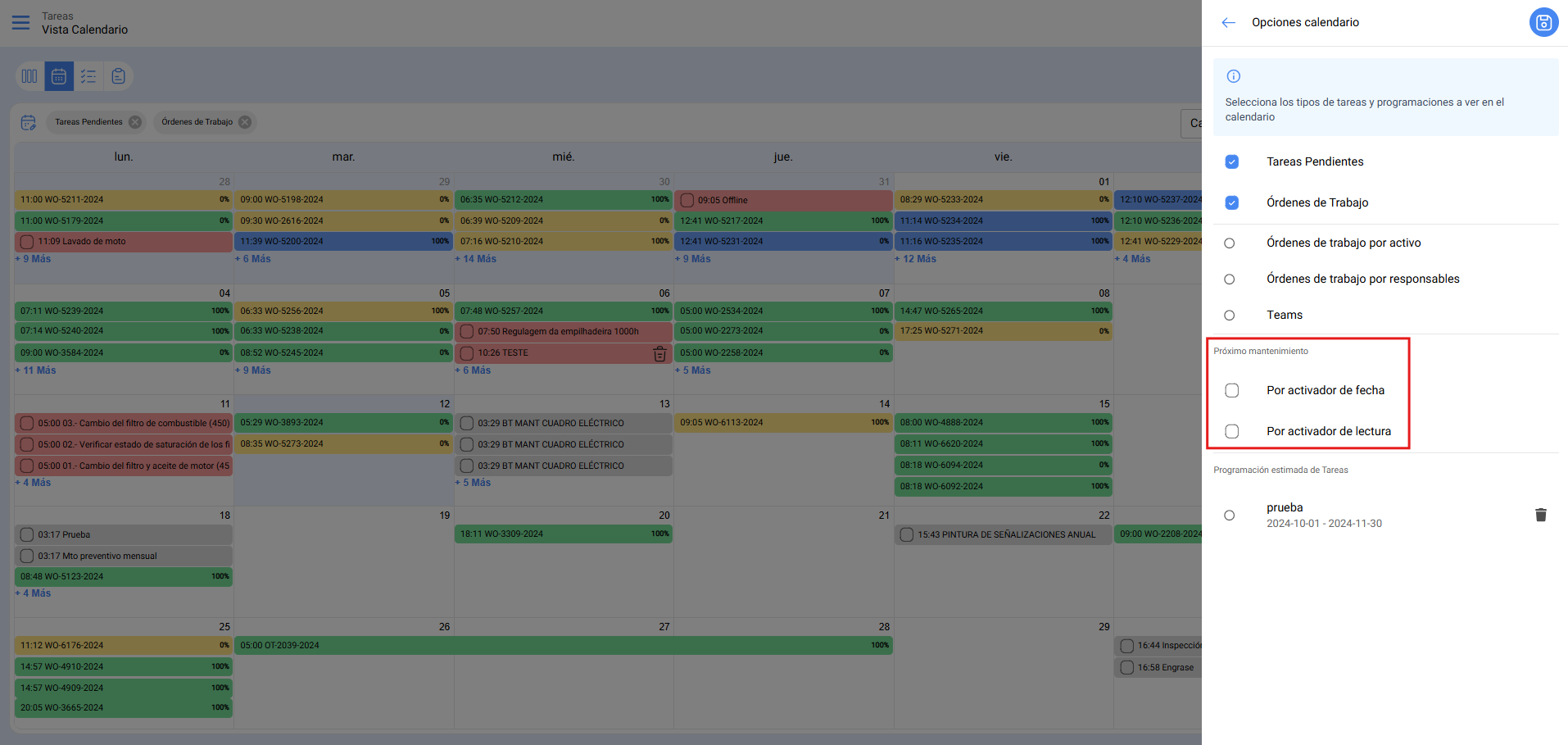Select the checklist list view icon
The width and height of the screenshot is (1568, 745).
pyautogui.click(x=88, y=76)
